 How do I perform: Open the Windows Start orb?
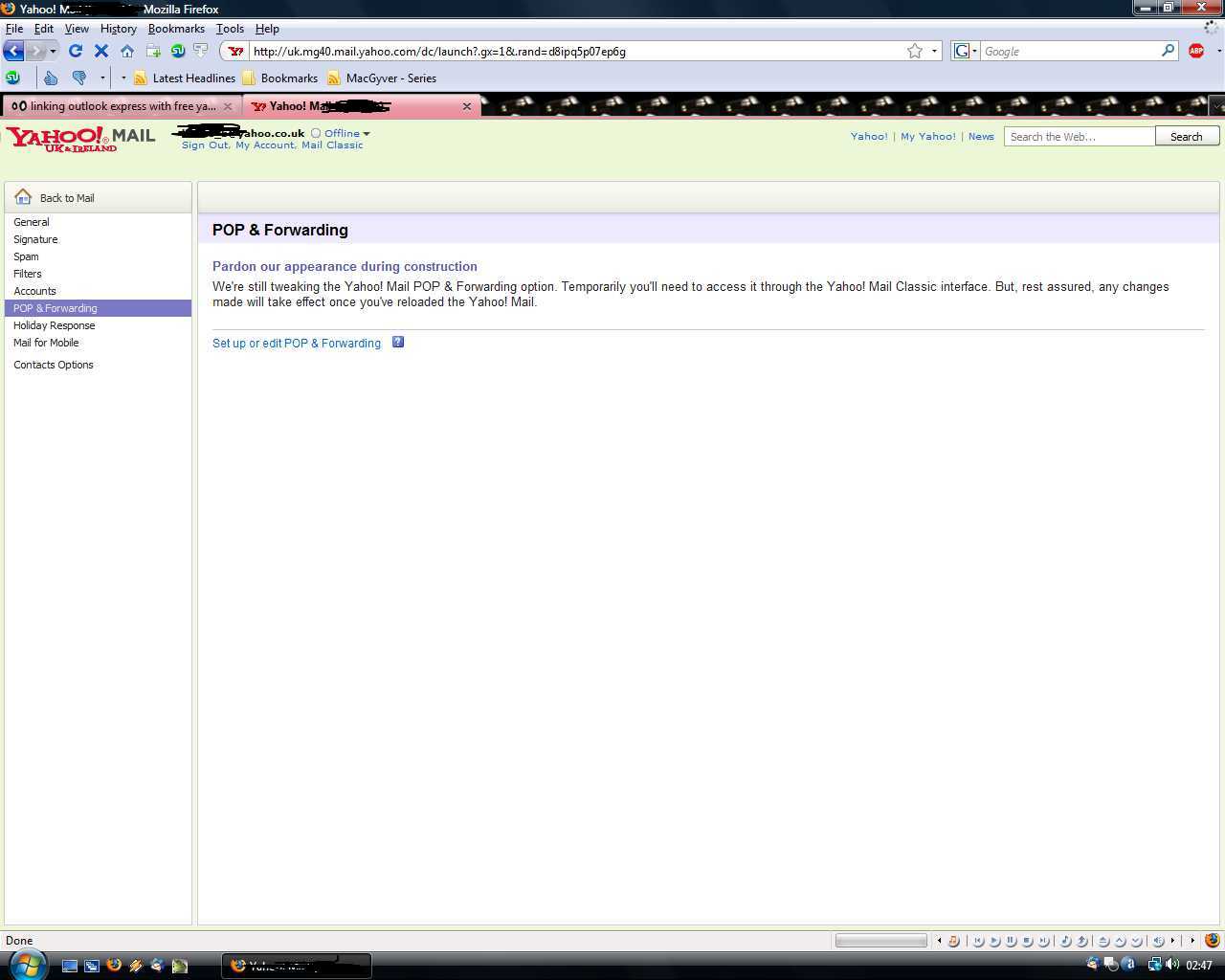pos(28,965)
